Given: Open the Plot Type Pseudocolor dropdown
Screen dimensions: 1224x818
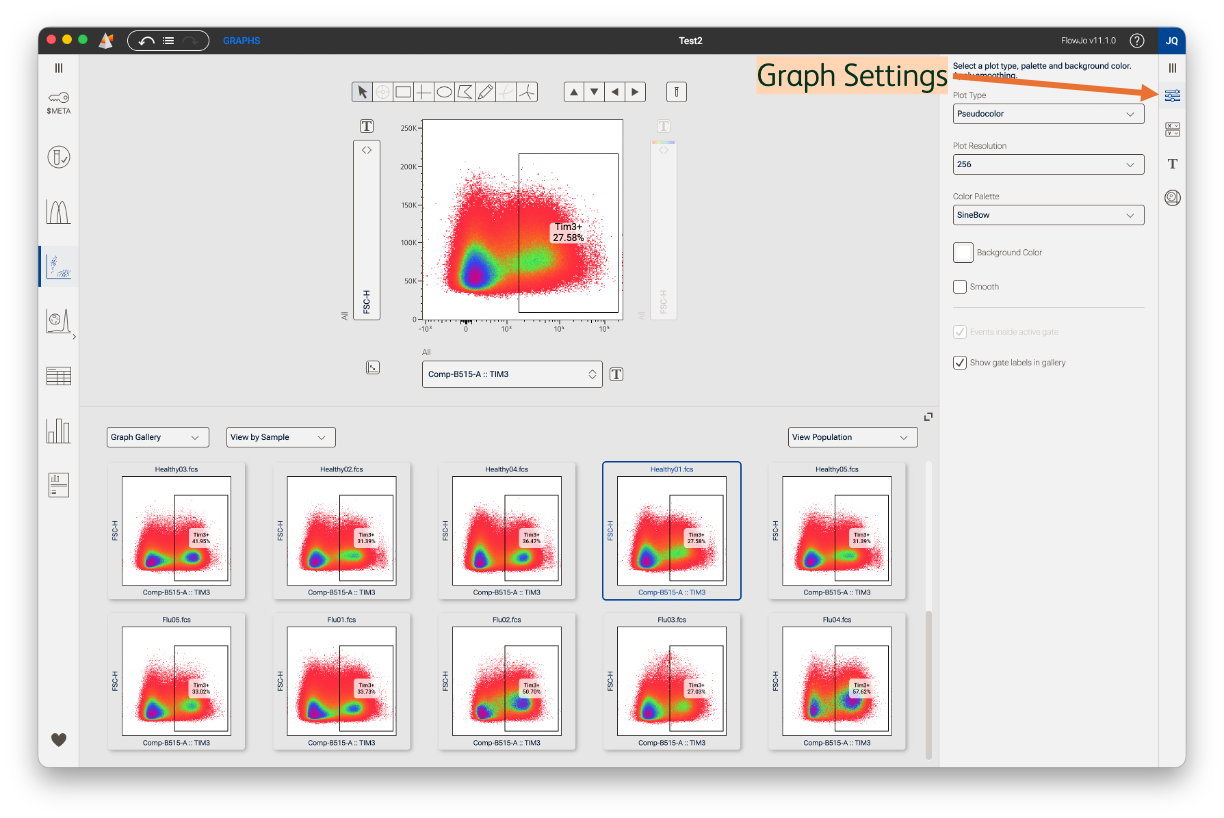Looking at the screenshot, I should tap(1048, 114).
